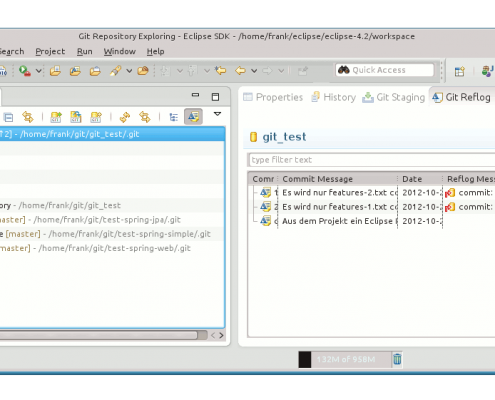
Task: Select the test-spring-jpa/.git repository row
Action: pos(112,220)
